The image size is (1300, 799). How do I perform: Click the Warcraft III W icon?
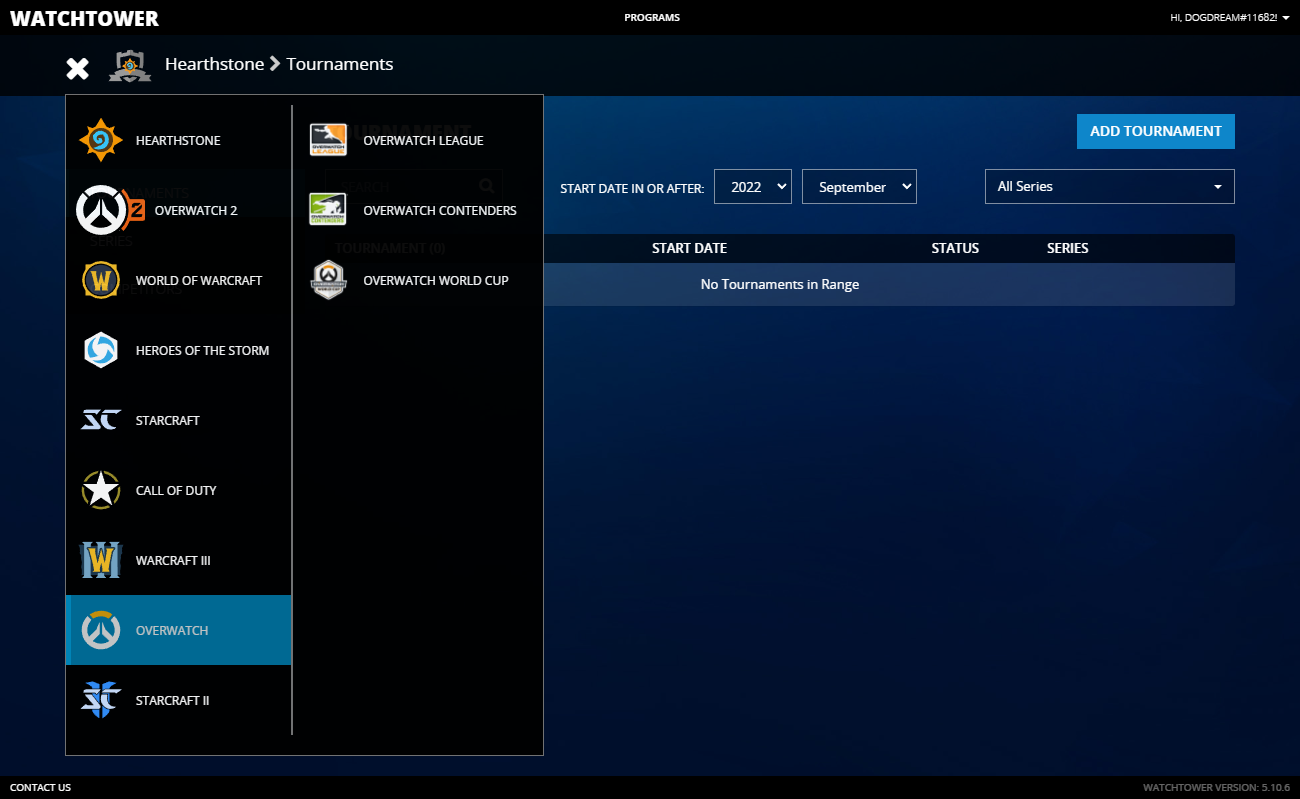[101, 561]
